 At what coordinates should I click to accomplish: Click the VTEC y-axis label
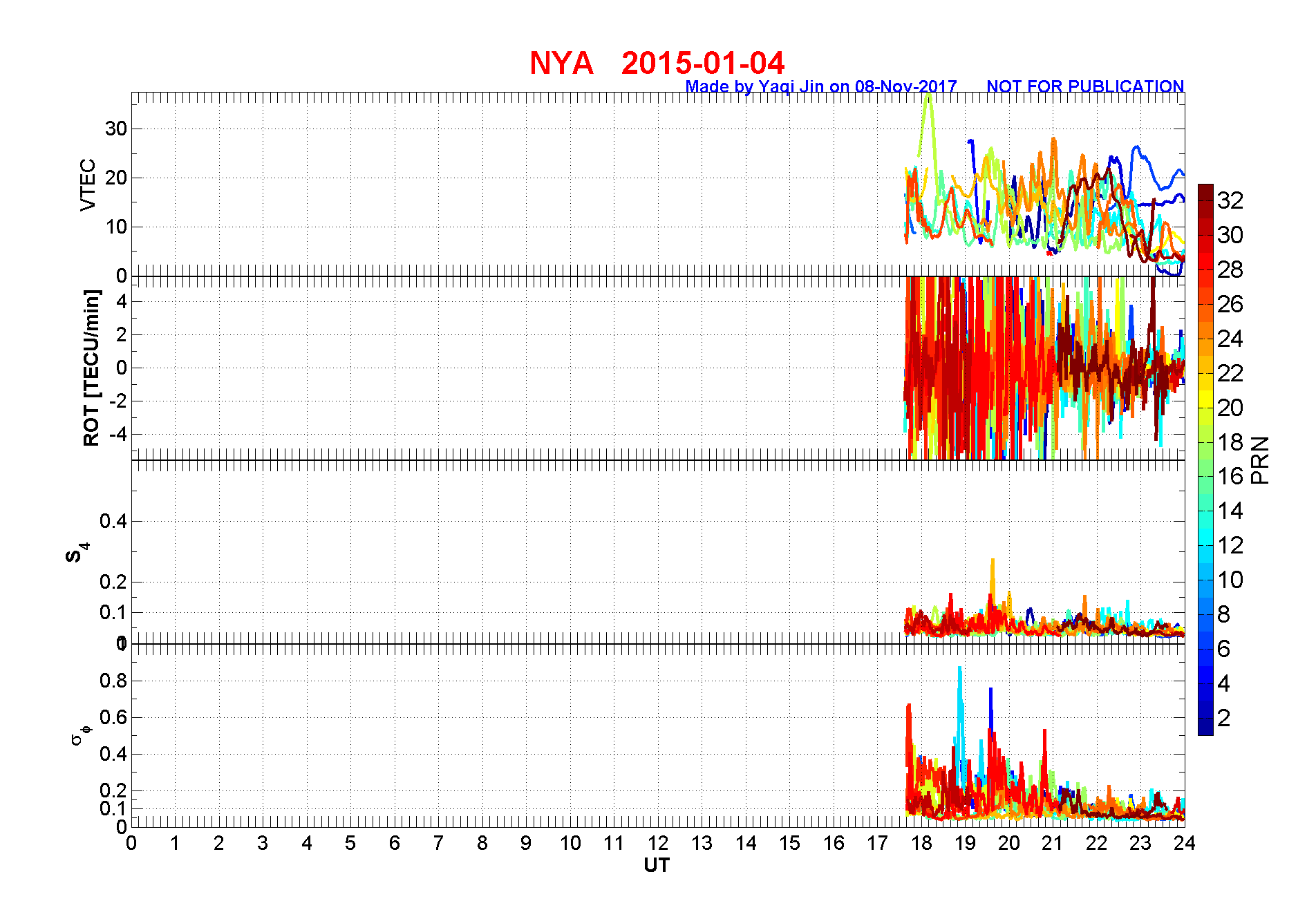88,184
